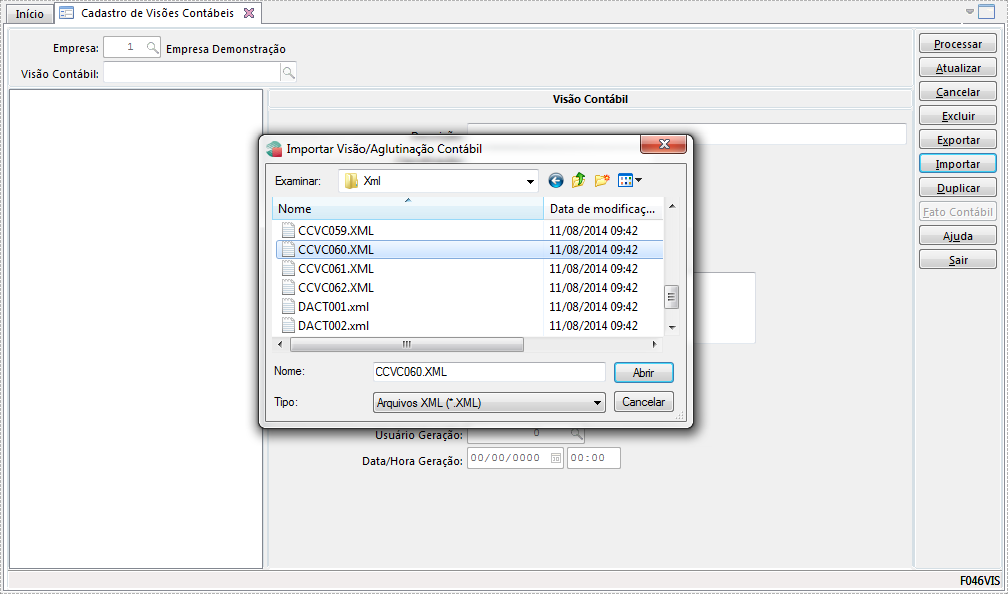Open small dropdown arrow at top right
Viewport: 1008px width, 594px height.
970,12
